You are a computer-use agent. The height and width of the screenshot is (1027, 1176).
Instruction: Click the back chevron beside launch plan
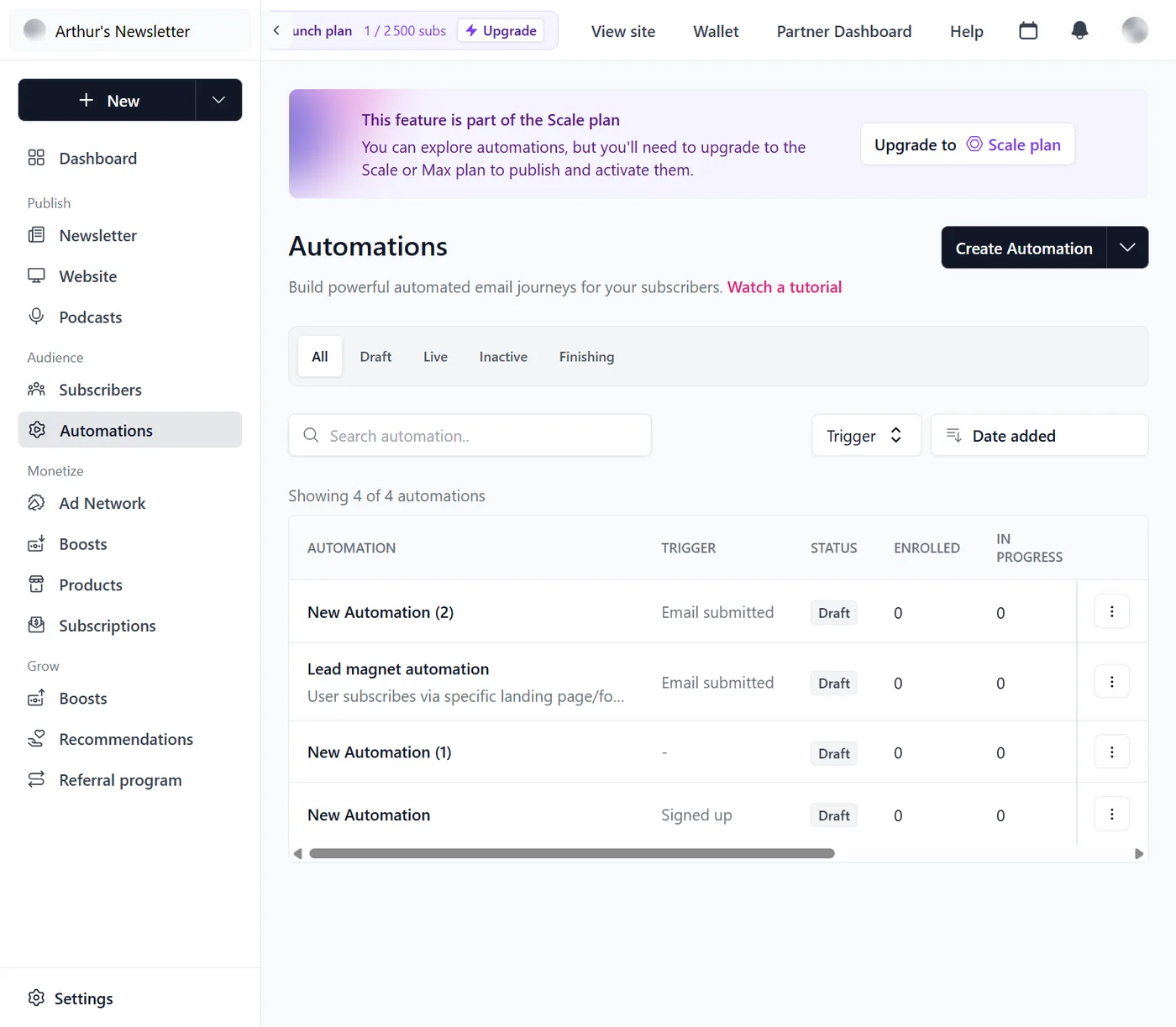pos(276,30)
